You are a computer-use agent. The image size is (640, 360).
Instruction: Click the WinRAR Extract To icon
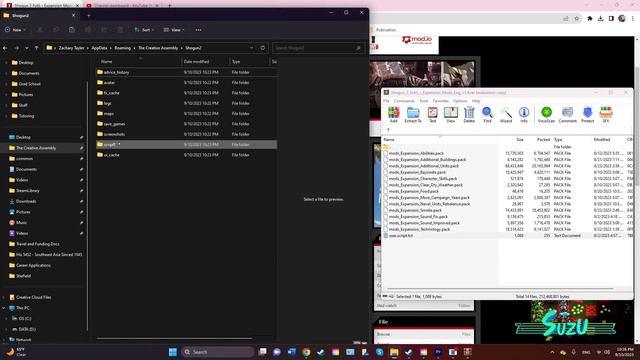pos(413,114)
